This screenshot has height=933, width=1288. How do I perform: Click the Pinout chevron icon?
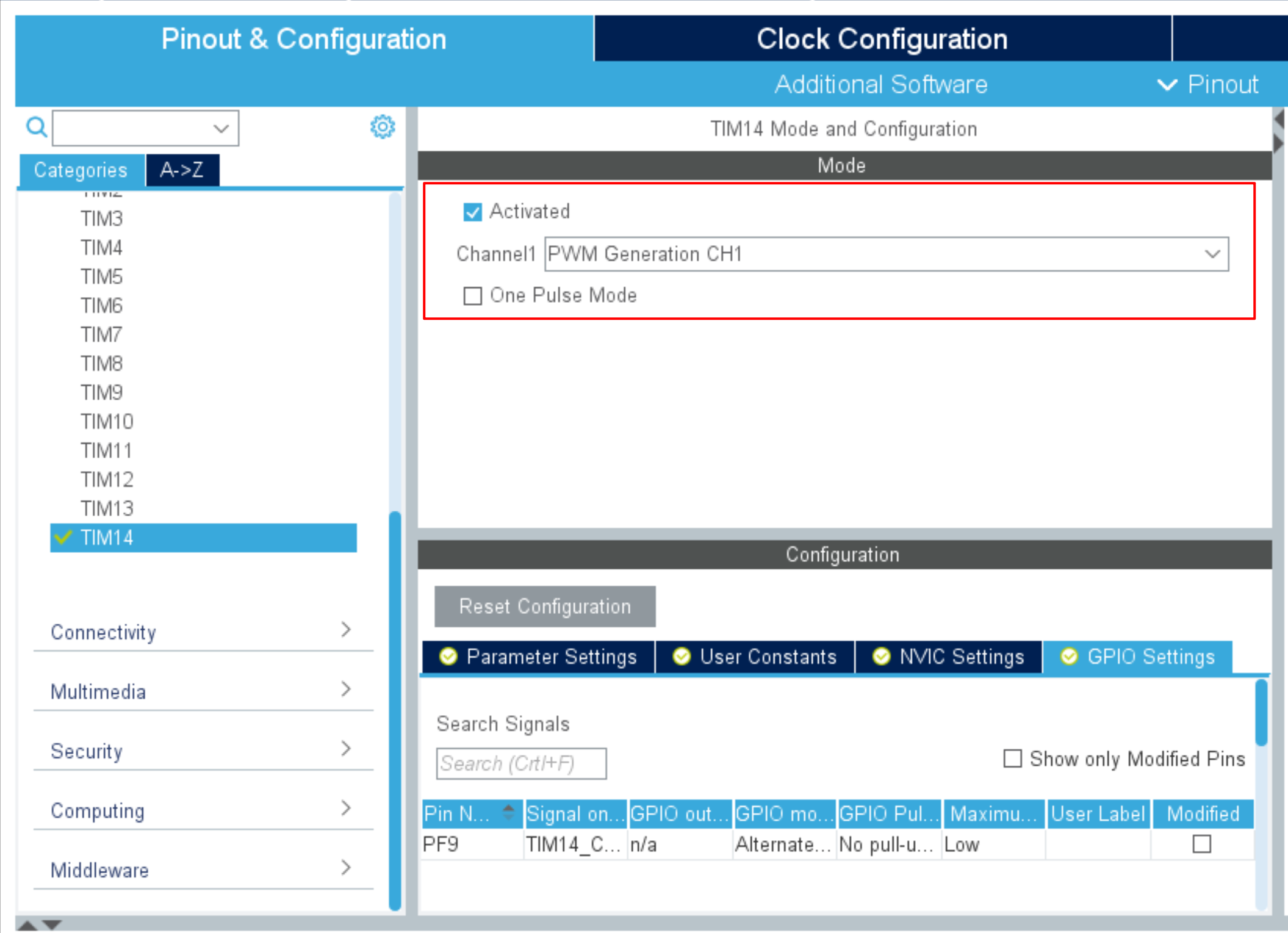1167,85
